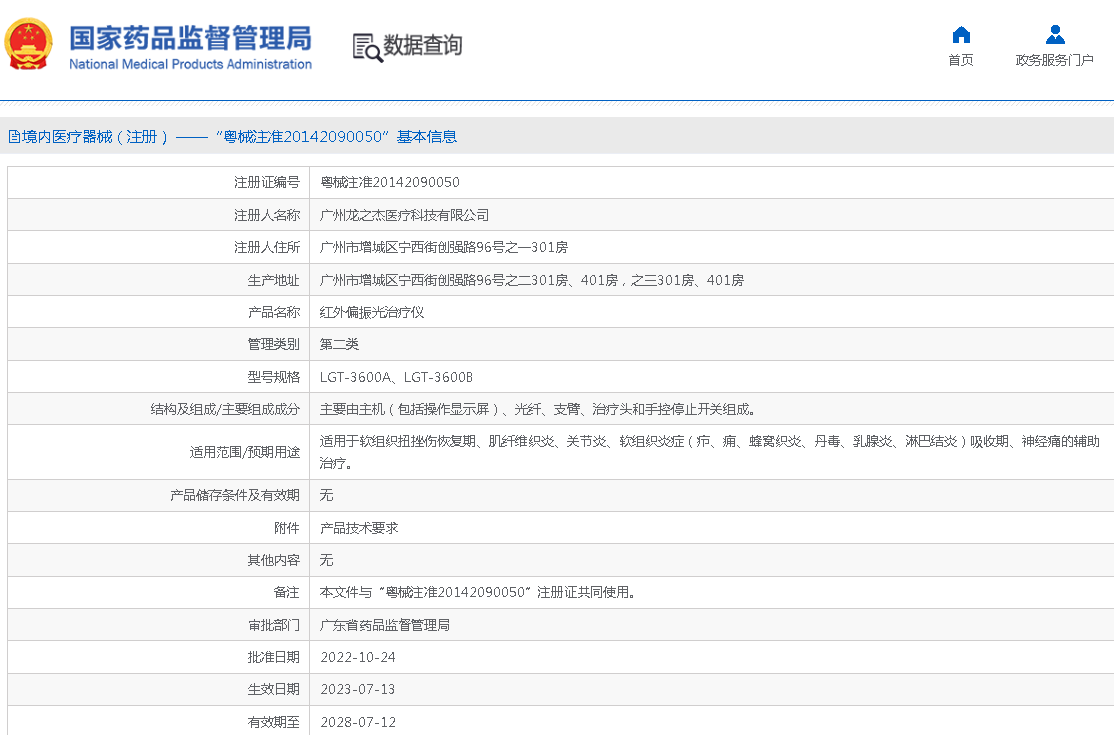Click the 数据查询 magnifier document icon

point(367,46)
